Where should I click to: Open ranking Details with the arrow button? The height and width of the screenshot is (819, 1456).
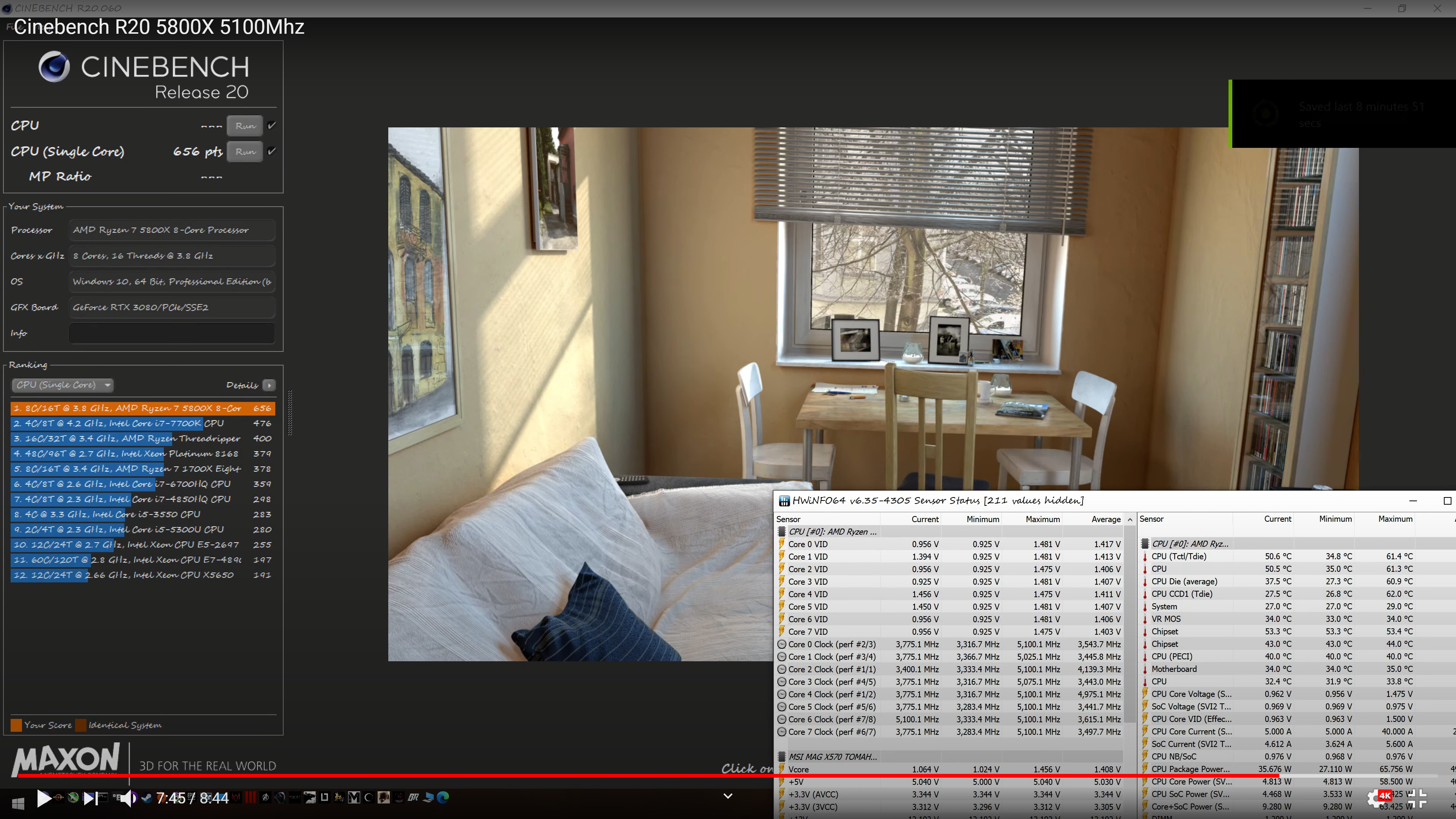point(269,386)
